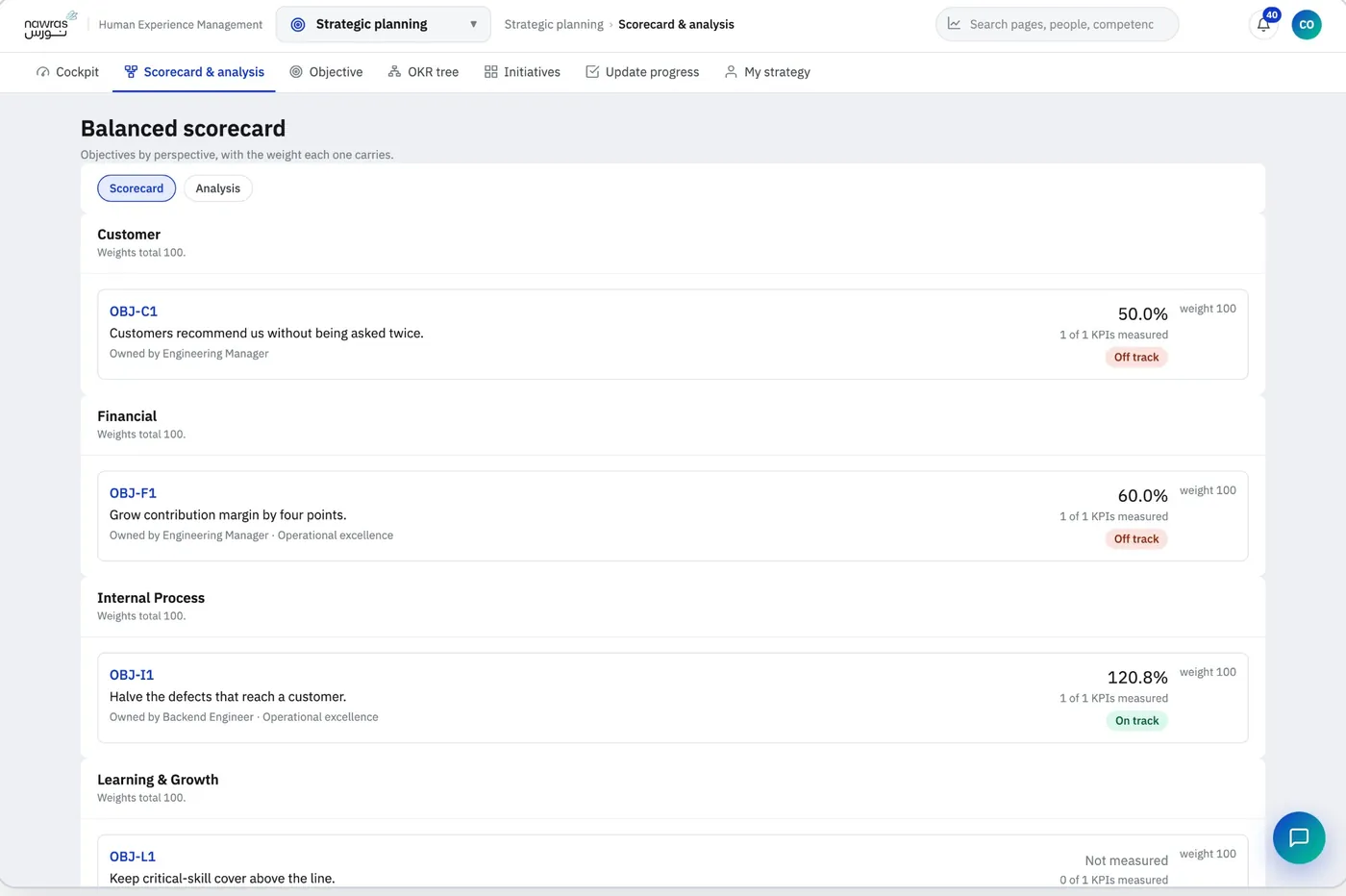Click the Not measured status text
Screen dimensions: 1346x896
click(x=1127, y=860)
